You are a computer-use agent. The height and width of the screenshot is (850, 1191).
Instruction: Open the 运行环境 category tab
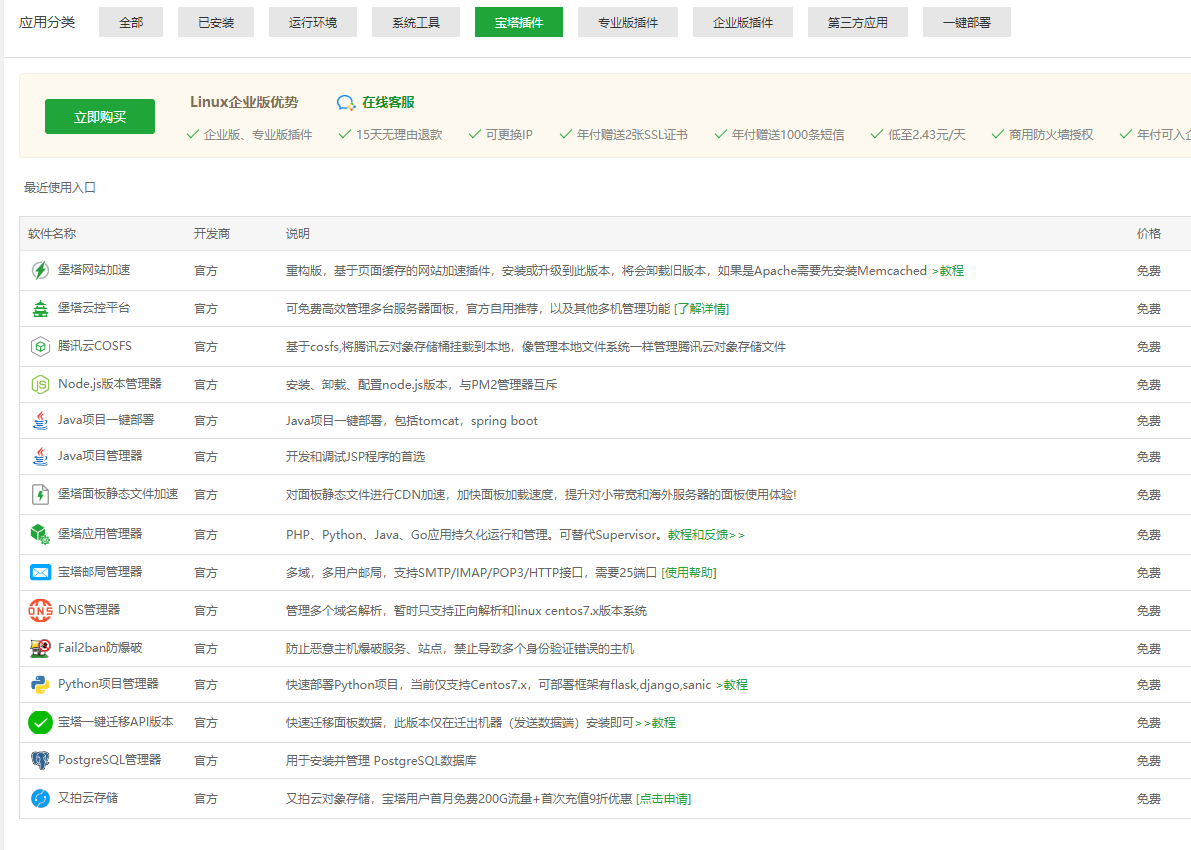tap(312, 22)
